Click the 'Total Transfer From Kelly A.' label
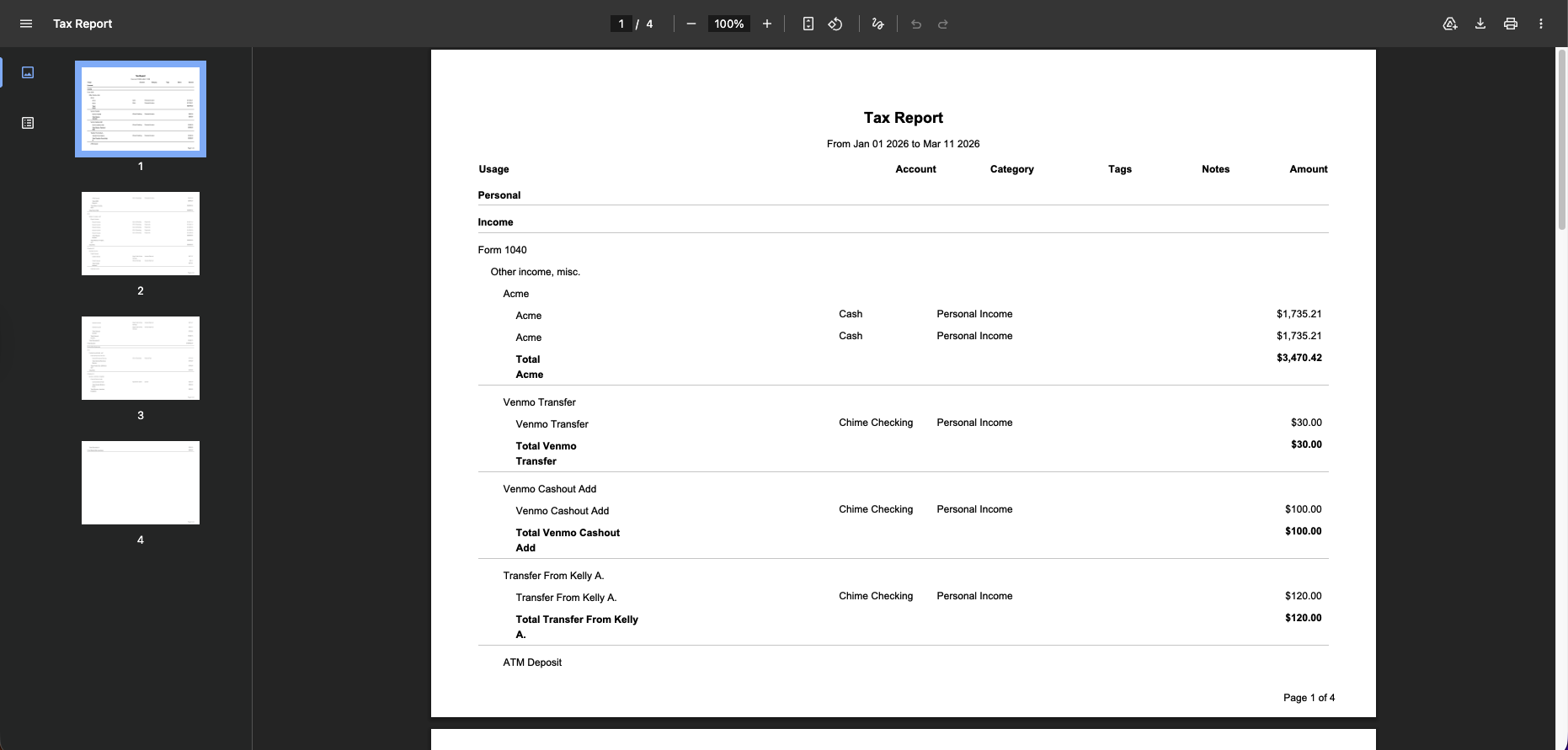The height and width of the screenshot is (750, 1568). (x=577, y=627)
